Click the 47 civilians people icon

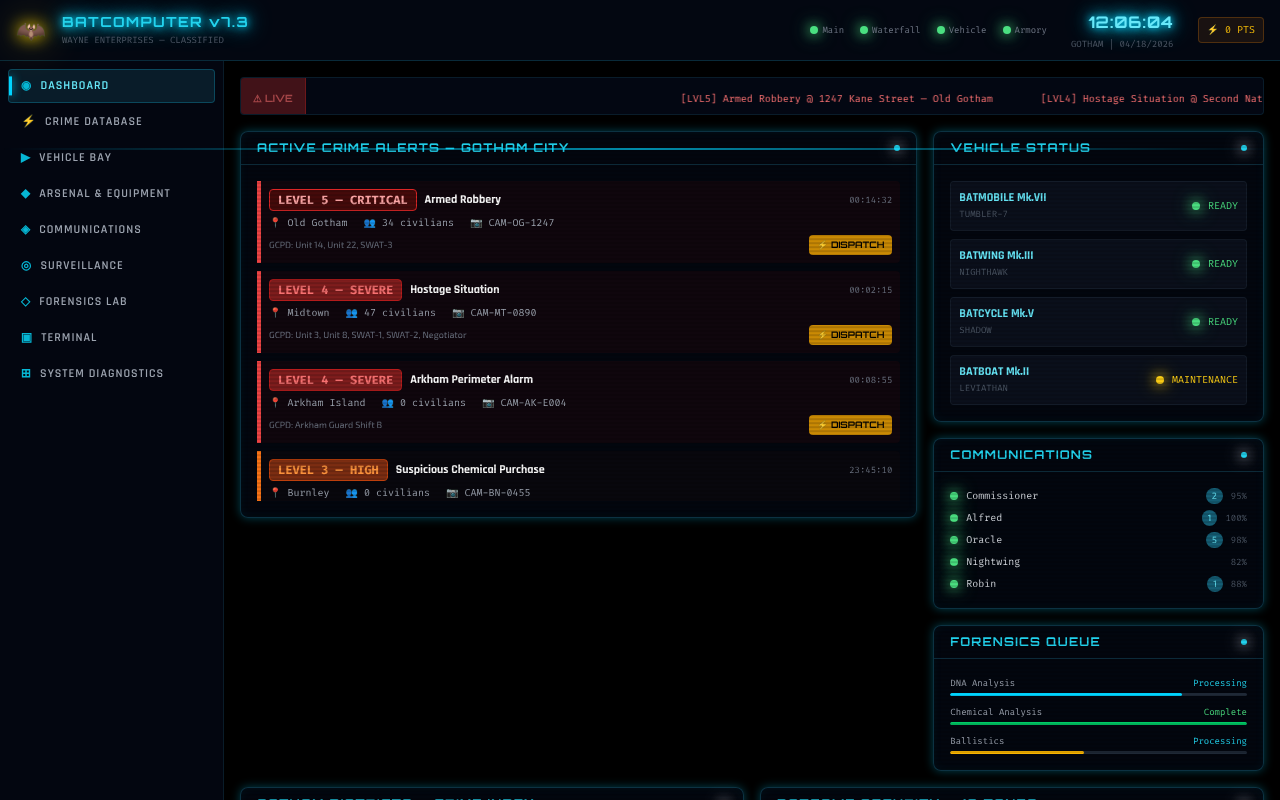click(351, 313)
